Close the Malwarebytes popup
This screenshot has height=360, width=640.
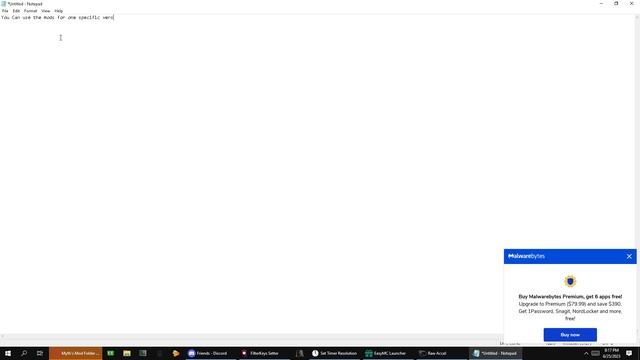click(629, 256)
